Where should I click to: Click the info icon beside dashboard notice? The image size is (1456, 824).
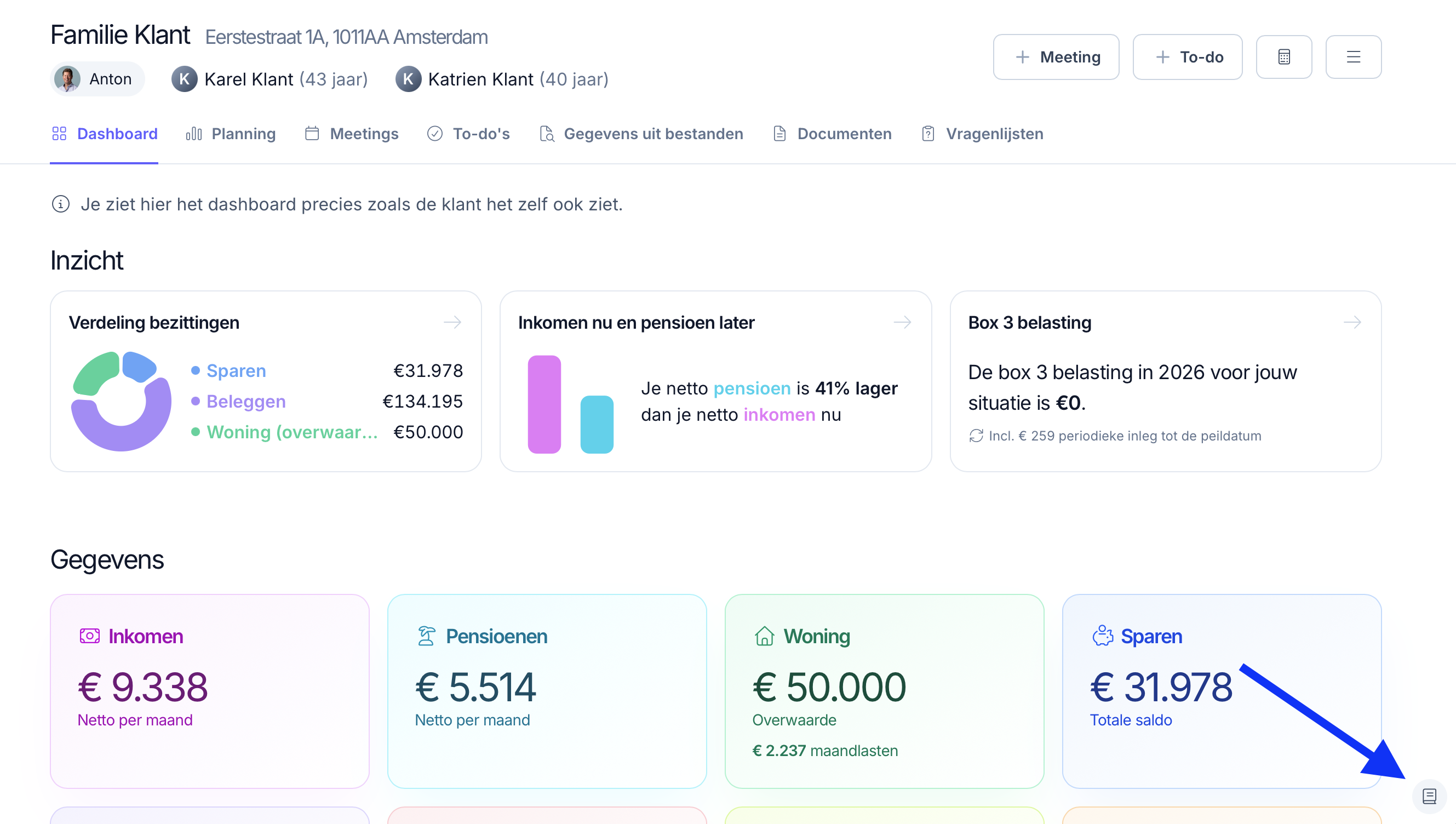[60, 204]
